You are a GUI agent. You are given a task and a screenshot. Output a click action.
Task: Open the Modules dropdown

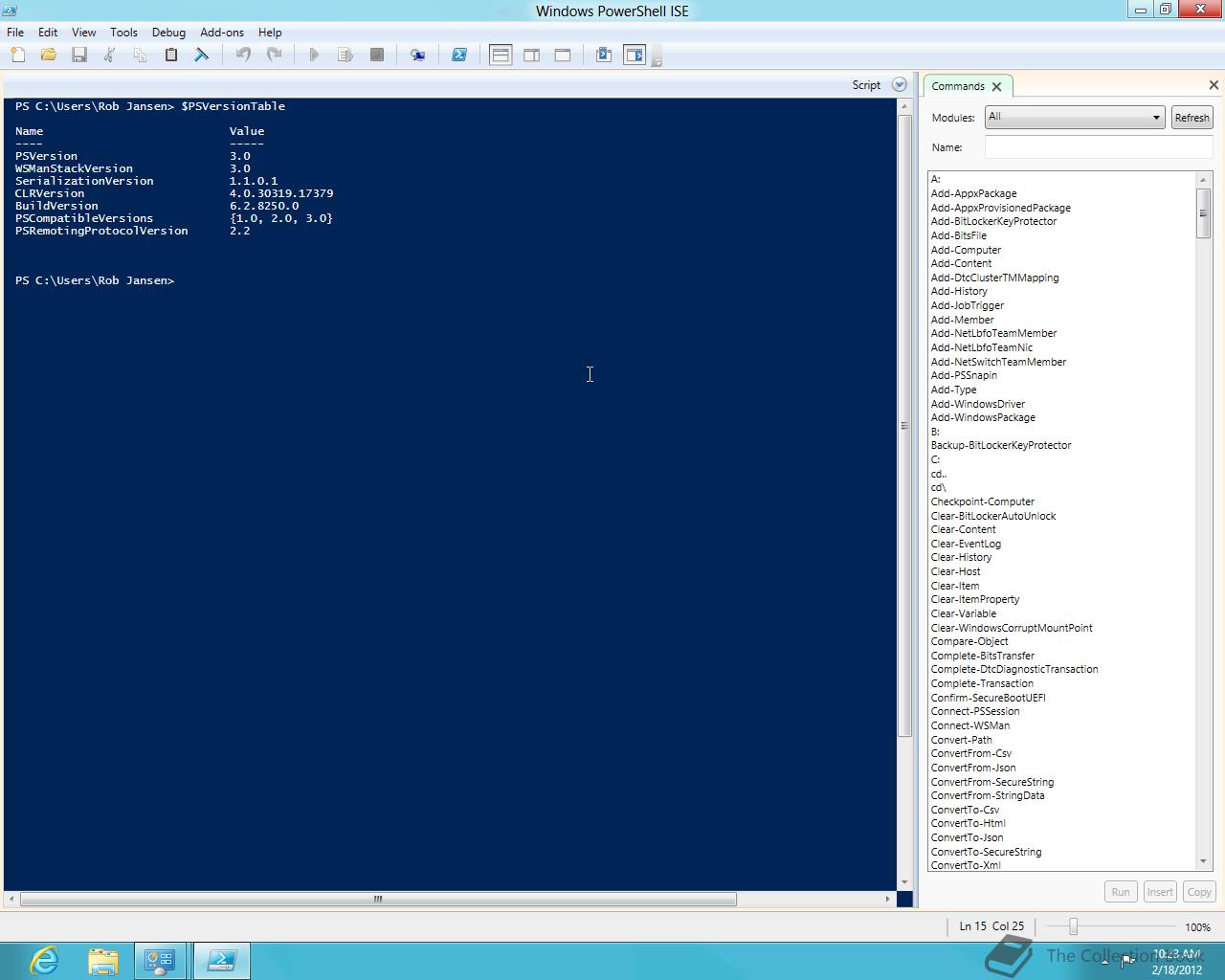coord(1074,117)
